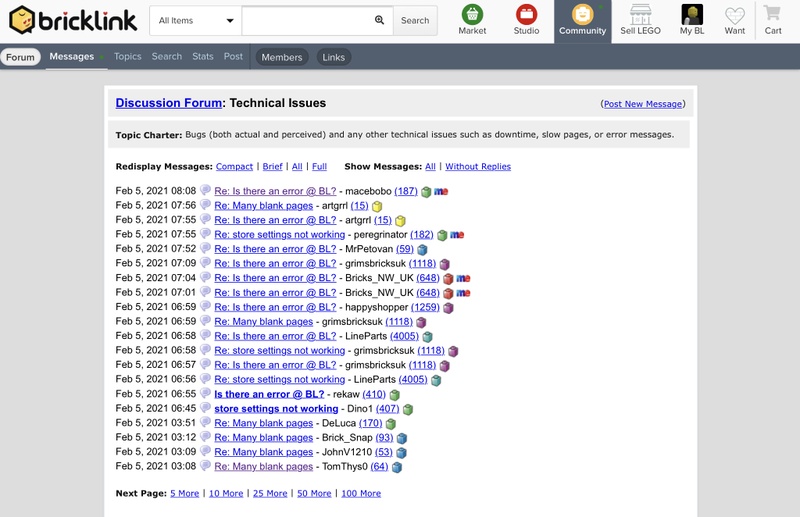
Task: Click speech bubble icon on 06:55 rekaw message
Action: click(x=205, y=393)
